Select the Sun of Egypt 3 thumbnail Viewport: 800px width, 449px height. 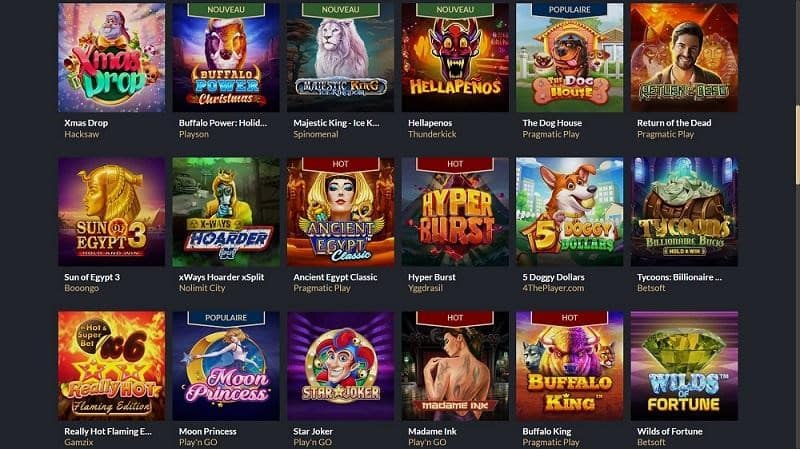click(x=111, y=212)
